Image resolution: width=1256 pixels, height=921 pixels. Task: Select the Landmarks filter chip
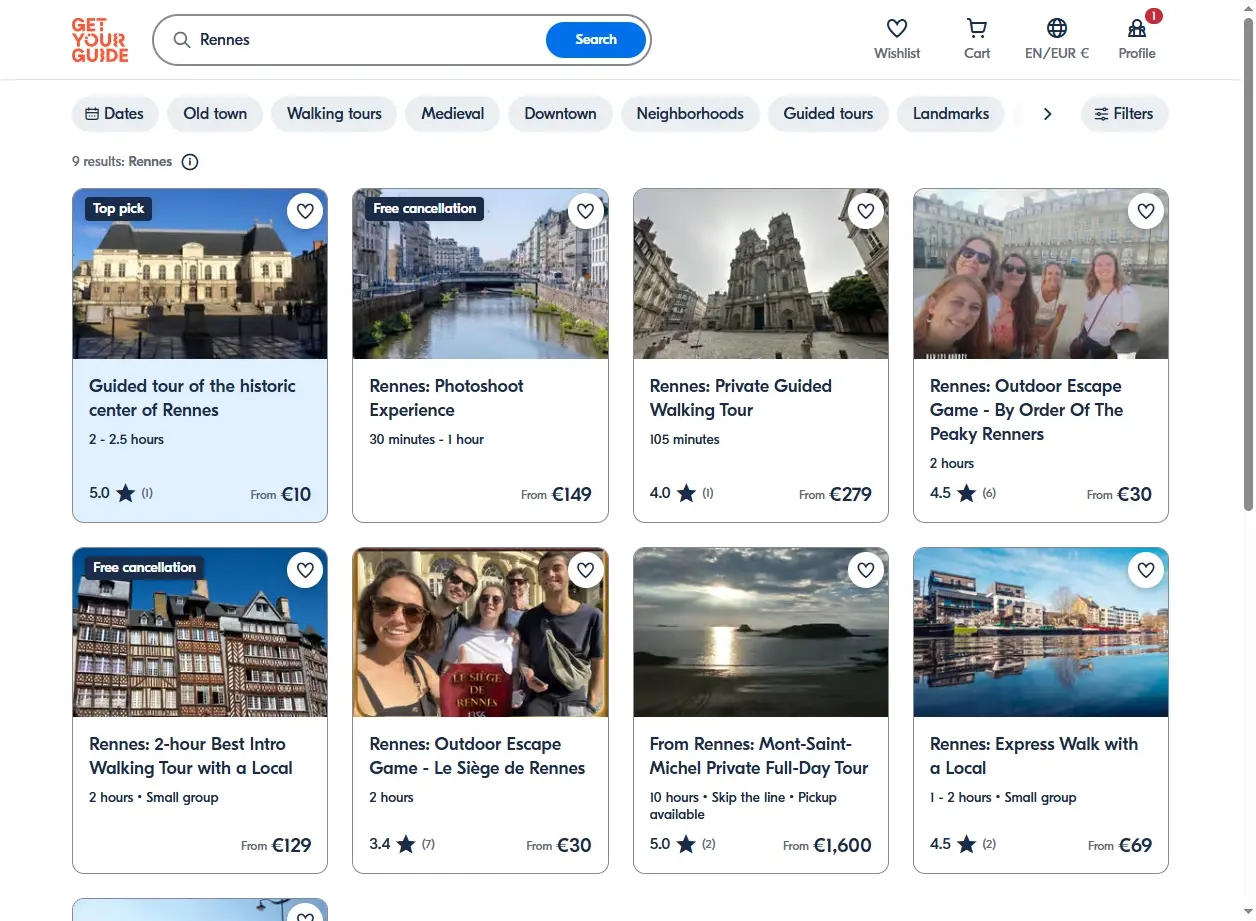click(x=951, y=114)
